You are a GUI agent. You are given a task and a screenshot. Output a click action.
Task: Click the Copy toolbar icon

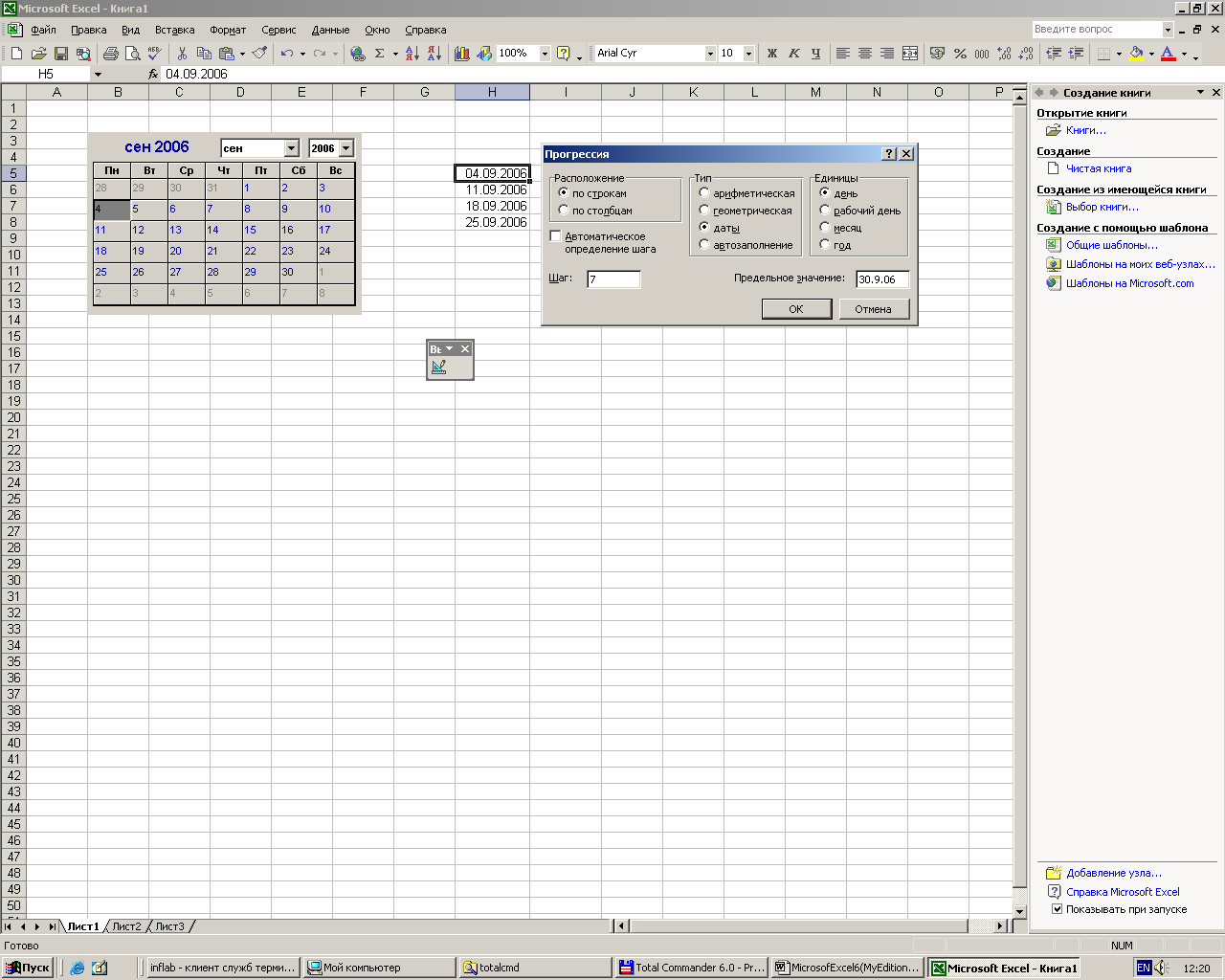(x=204, y=54)
